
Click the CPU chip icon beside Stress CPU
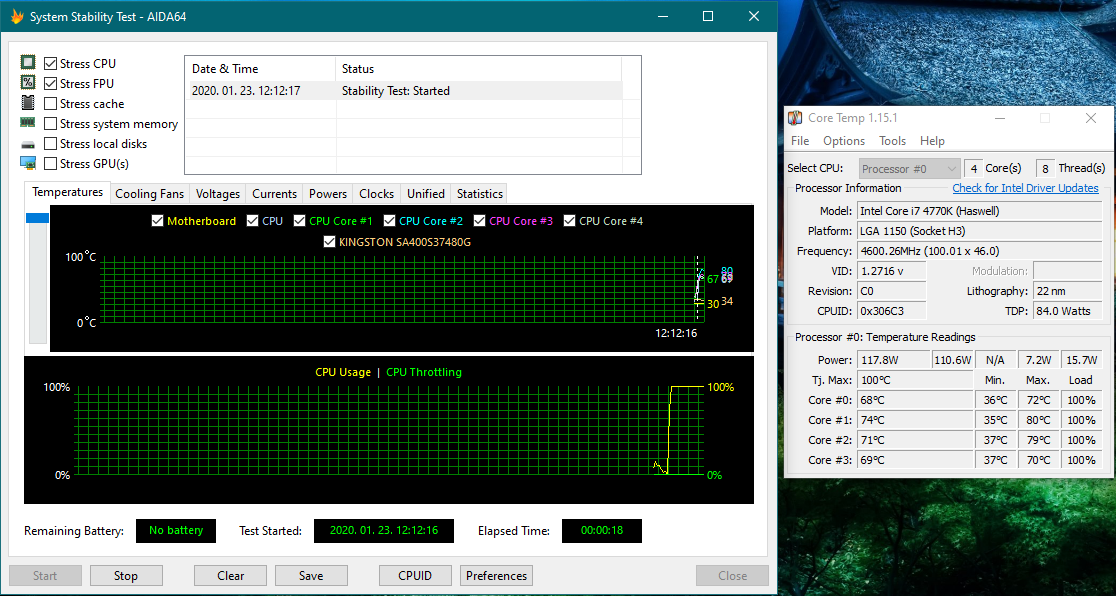click(x=28, y=63)
